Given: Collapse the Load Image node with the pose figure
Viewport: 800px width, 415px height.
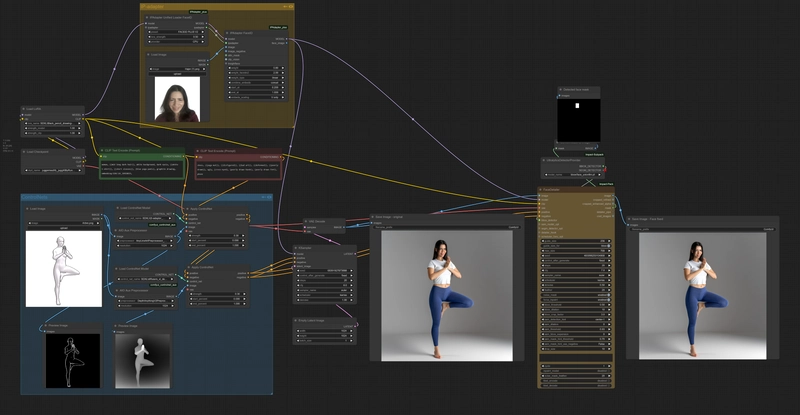Looking at the screenshot, I should pos(28,209).
